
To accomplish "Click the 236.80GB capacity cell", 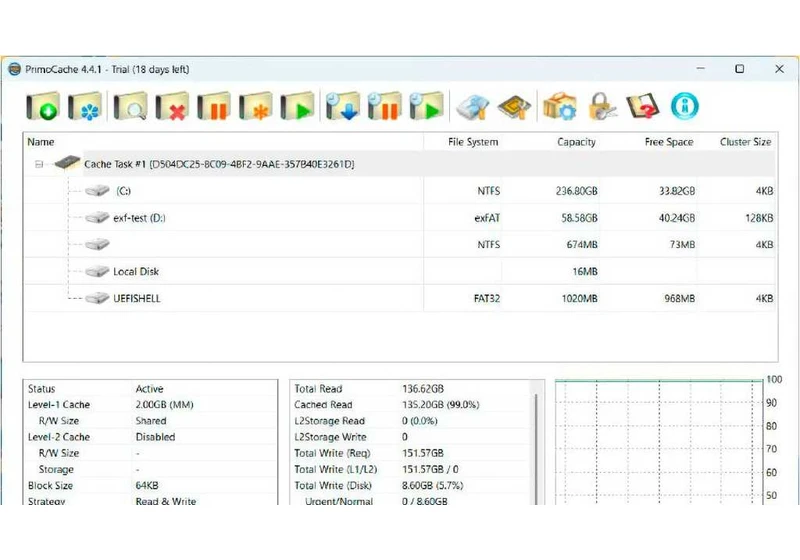I will click(x=577, y=191).
